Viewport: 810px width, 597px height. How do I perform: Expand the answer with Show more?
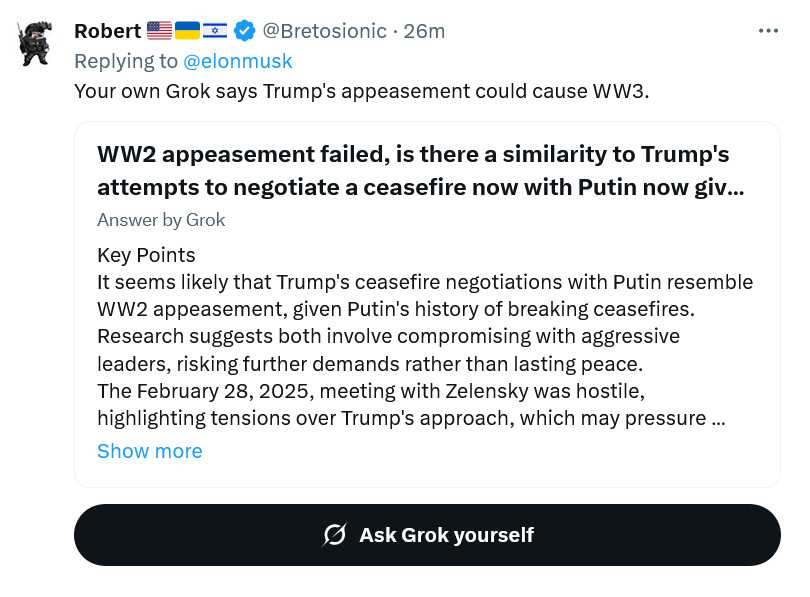click(x=150, y=451)
